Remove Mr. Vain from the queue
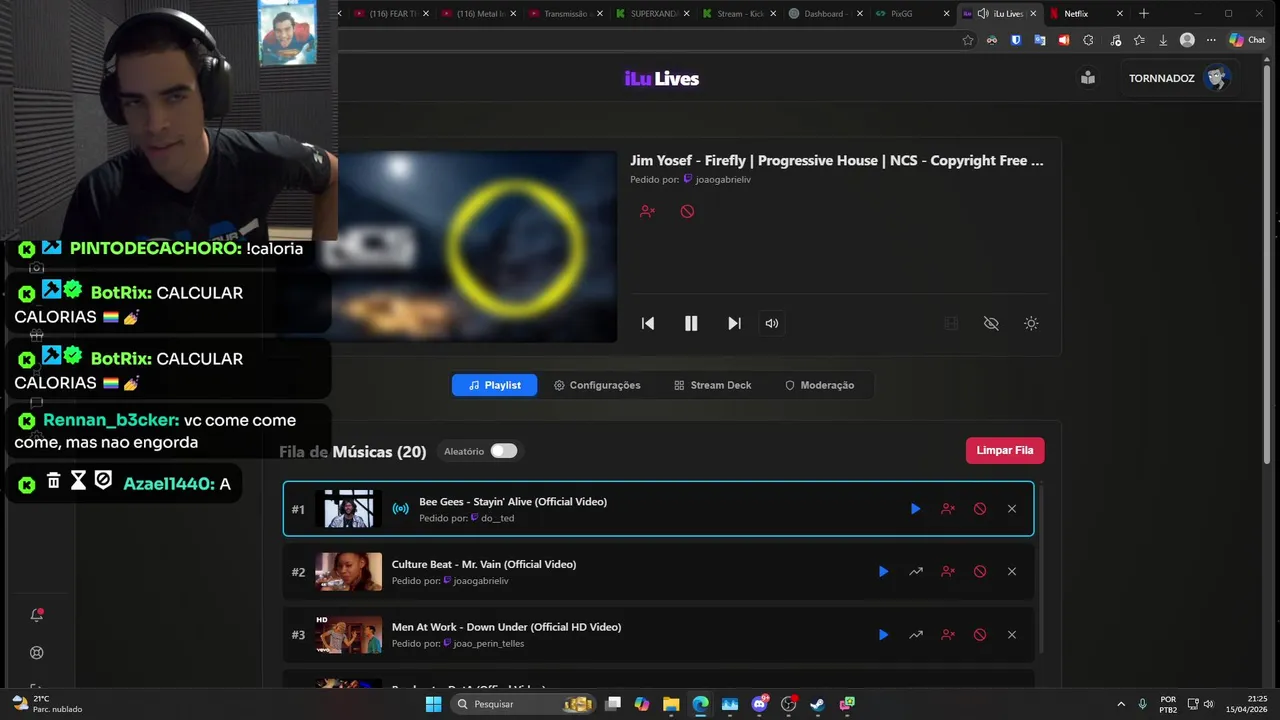Screen dimensions: 1280x720 (x=1012, y=572)
